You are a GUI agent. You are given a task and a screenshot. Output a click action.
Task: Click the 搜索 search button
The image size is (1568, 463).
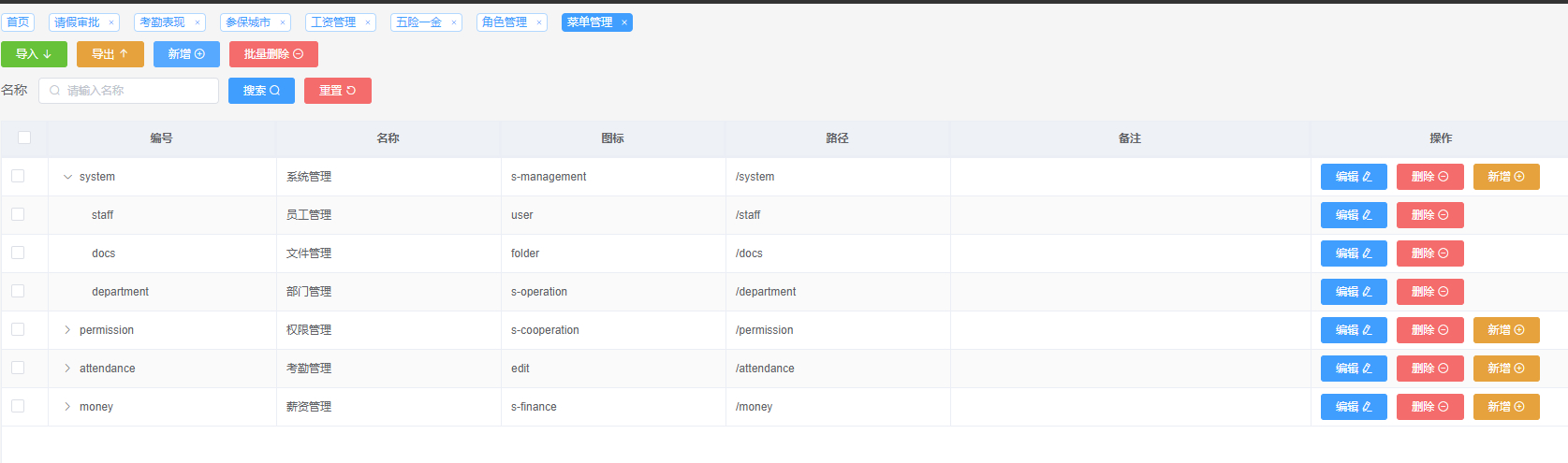(261, 91)
